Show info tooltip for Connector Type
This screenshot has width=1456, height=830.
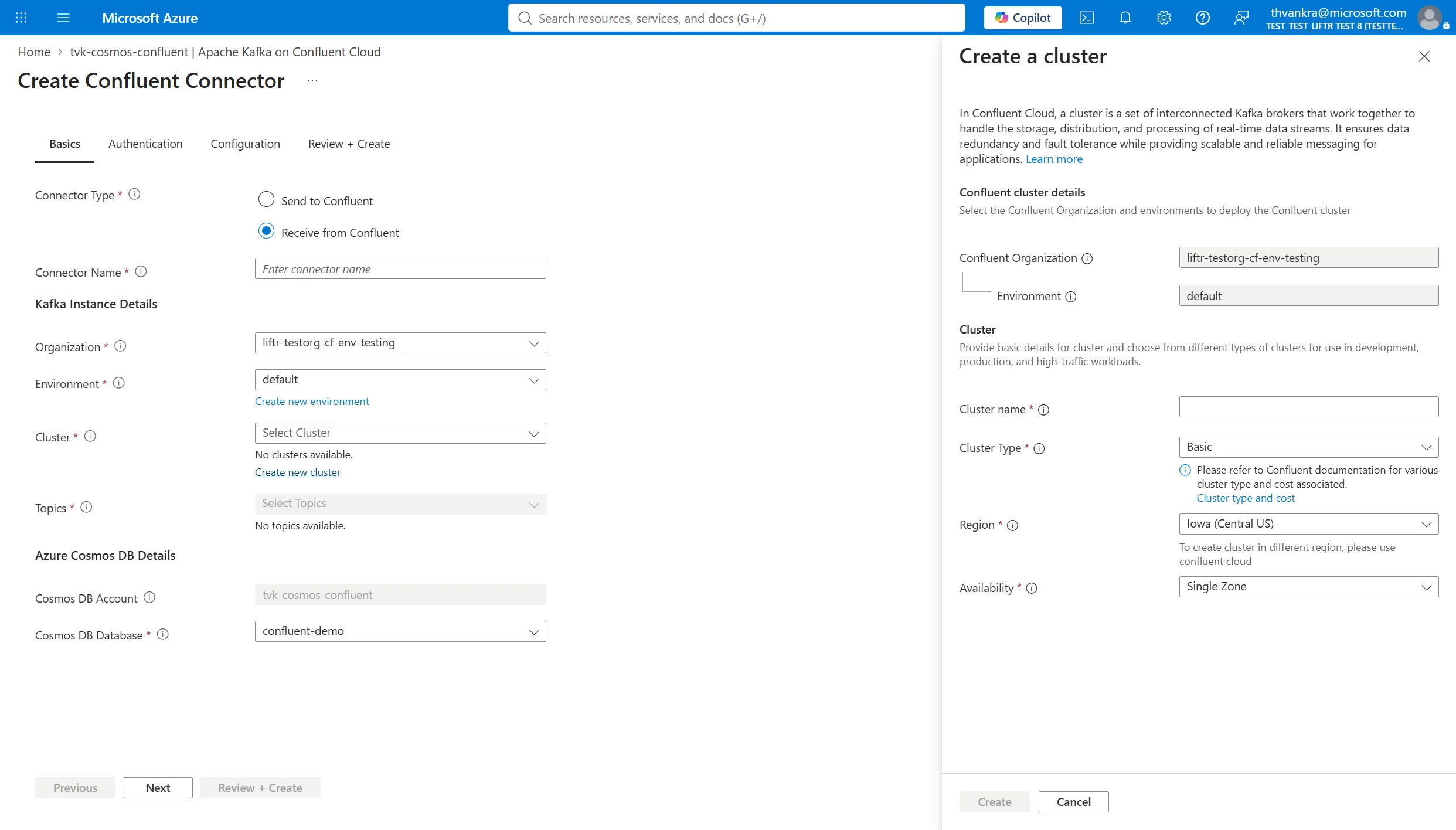coord(134,194)
